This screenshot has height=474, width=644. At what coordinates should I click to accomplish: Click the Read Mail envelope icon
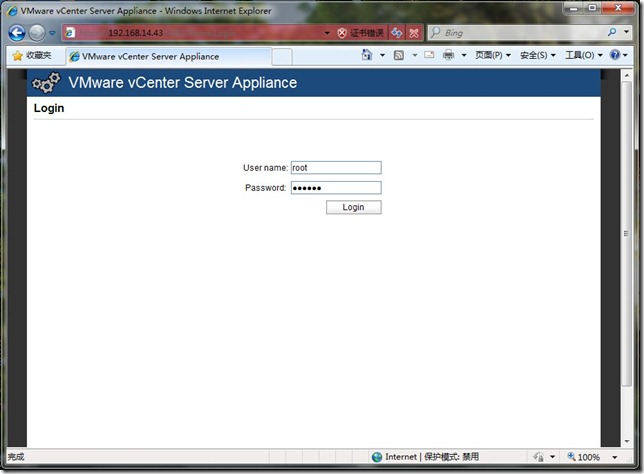tap(429, 55)
